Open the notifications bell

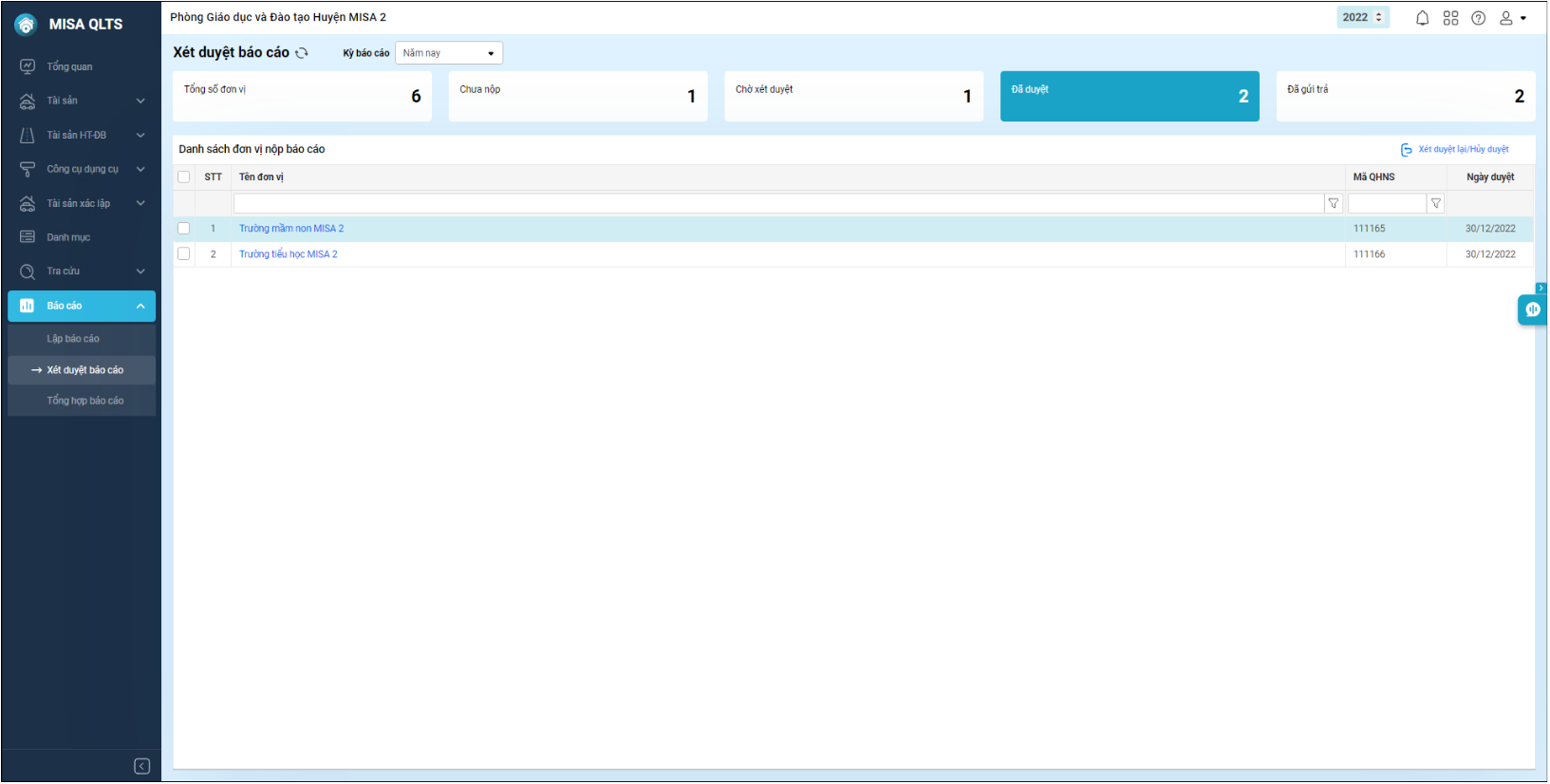click(x=1422, y=18)
